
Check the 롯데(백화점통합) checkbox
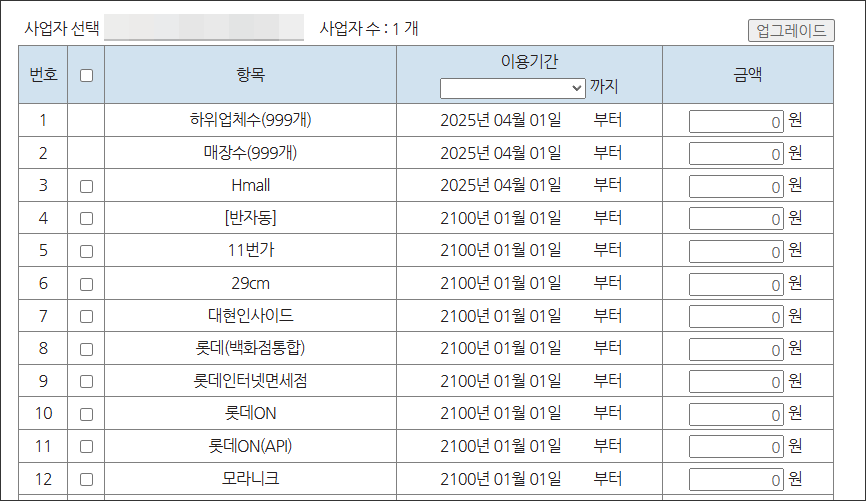point(86,349)
